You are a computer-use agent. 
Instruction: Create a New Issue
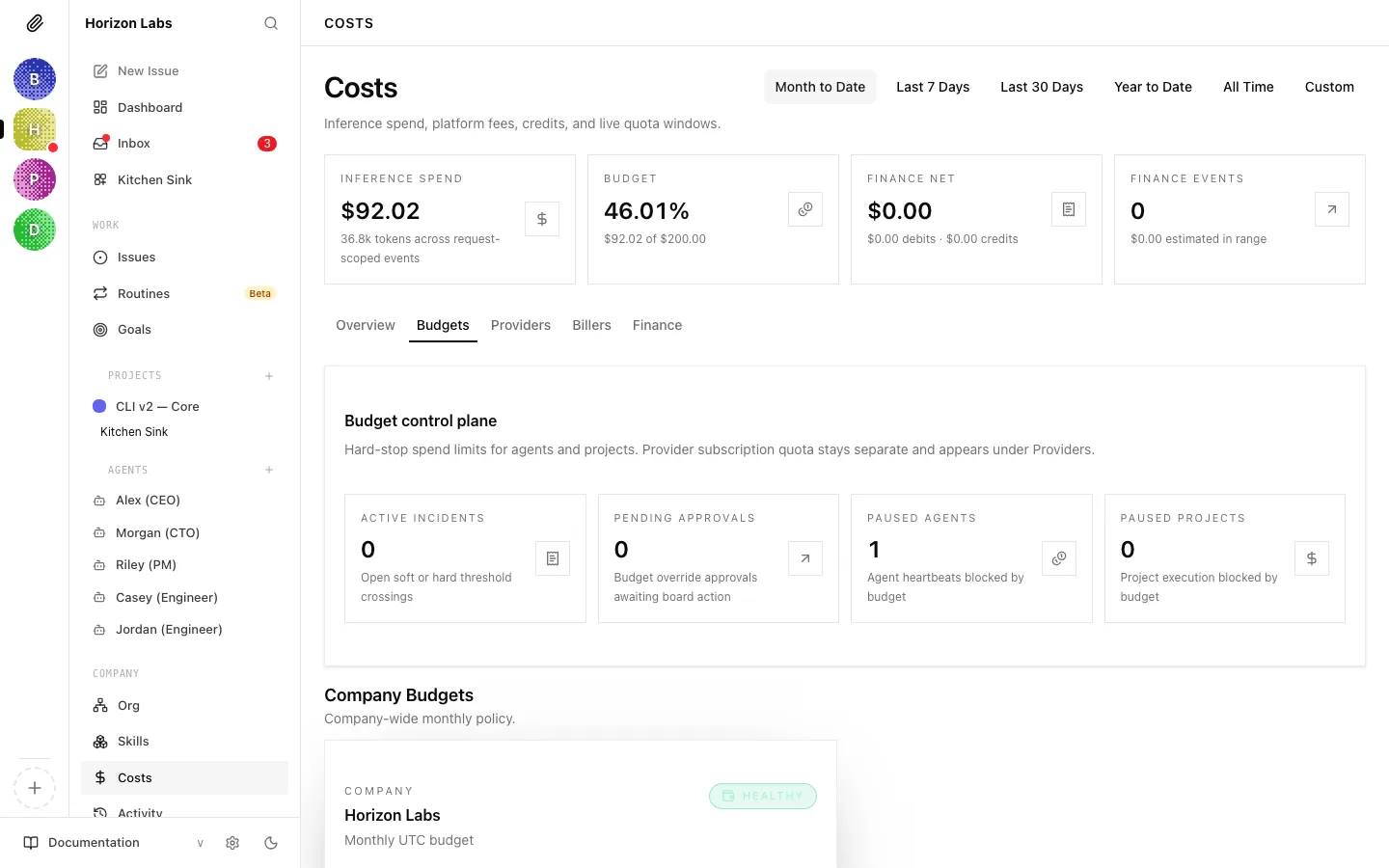[184, 71]
